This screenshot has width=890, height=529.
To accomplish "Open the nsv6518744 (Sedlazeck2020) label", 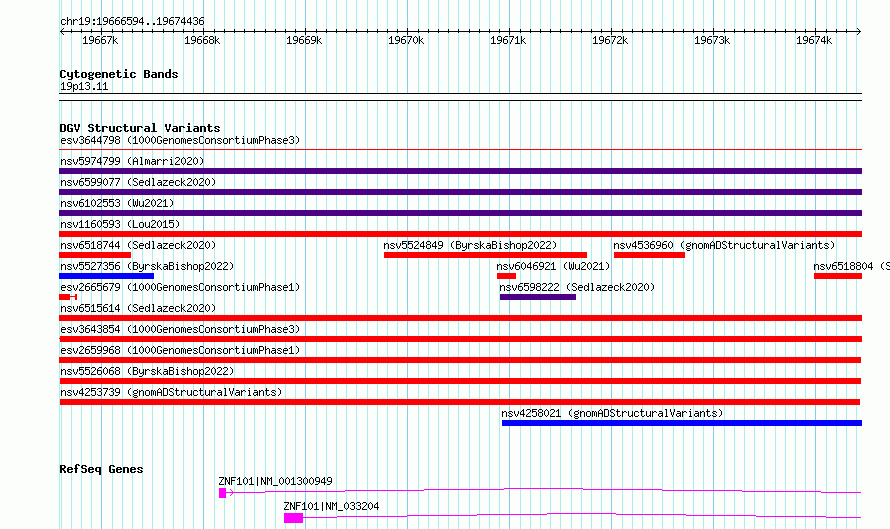I will (x=138, y=245).
